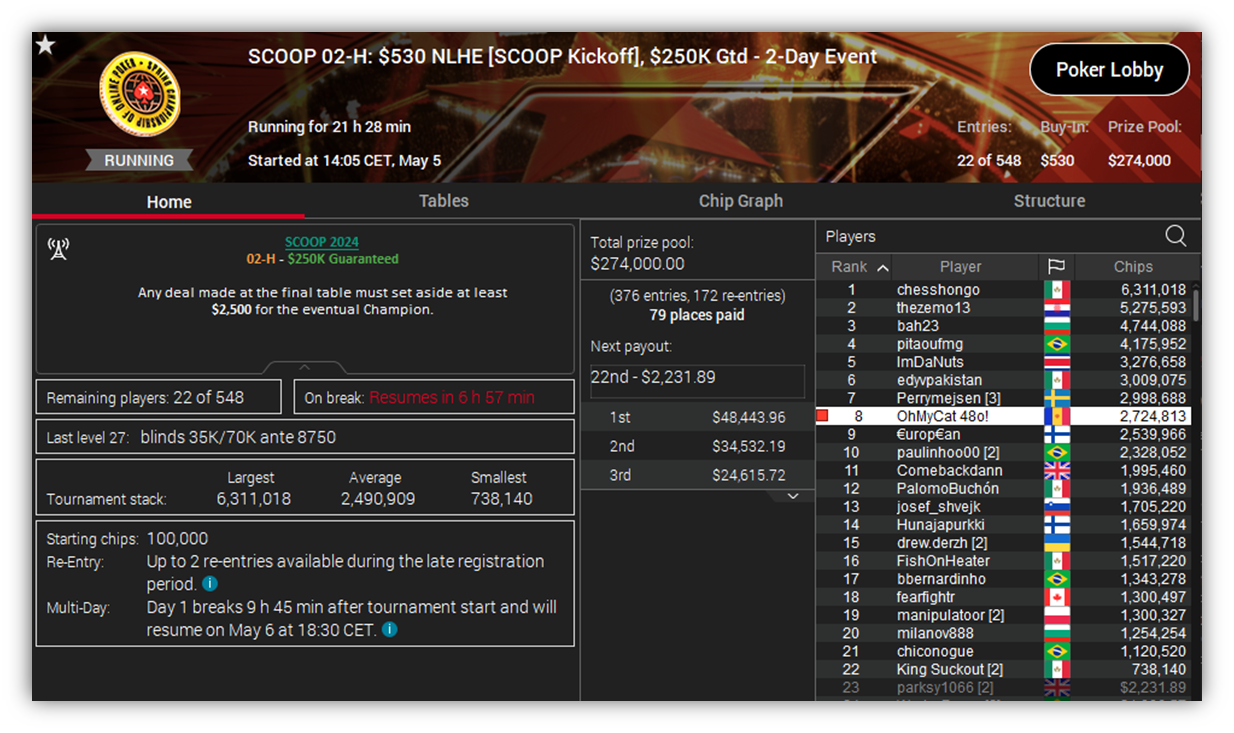Click the broadcast antenna icon

coord(58,249)
